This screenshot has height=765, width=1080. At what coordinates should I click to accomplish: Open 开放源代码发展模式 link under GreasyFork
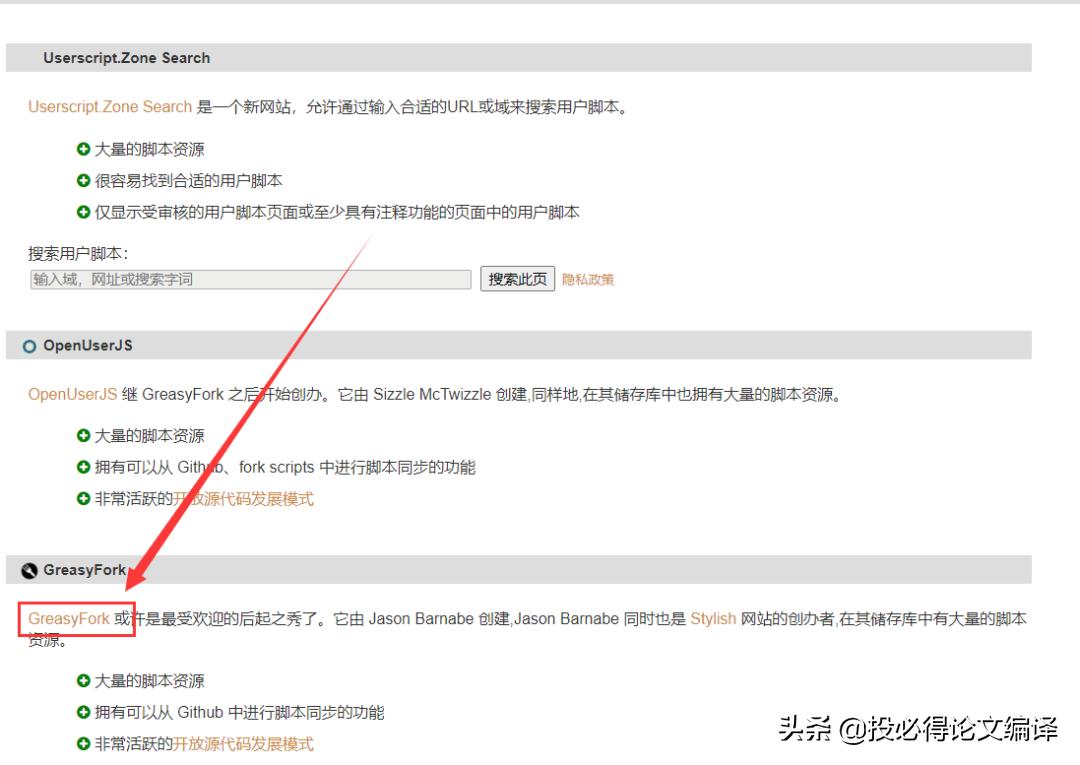[x=243, y=744]
